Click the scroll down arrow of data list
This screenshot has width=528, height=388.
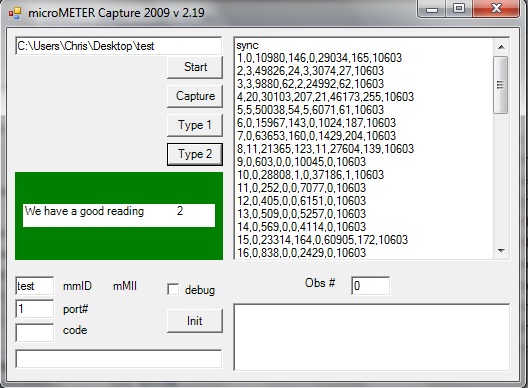pyautogui.click(x=501, y=251)
